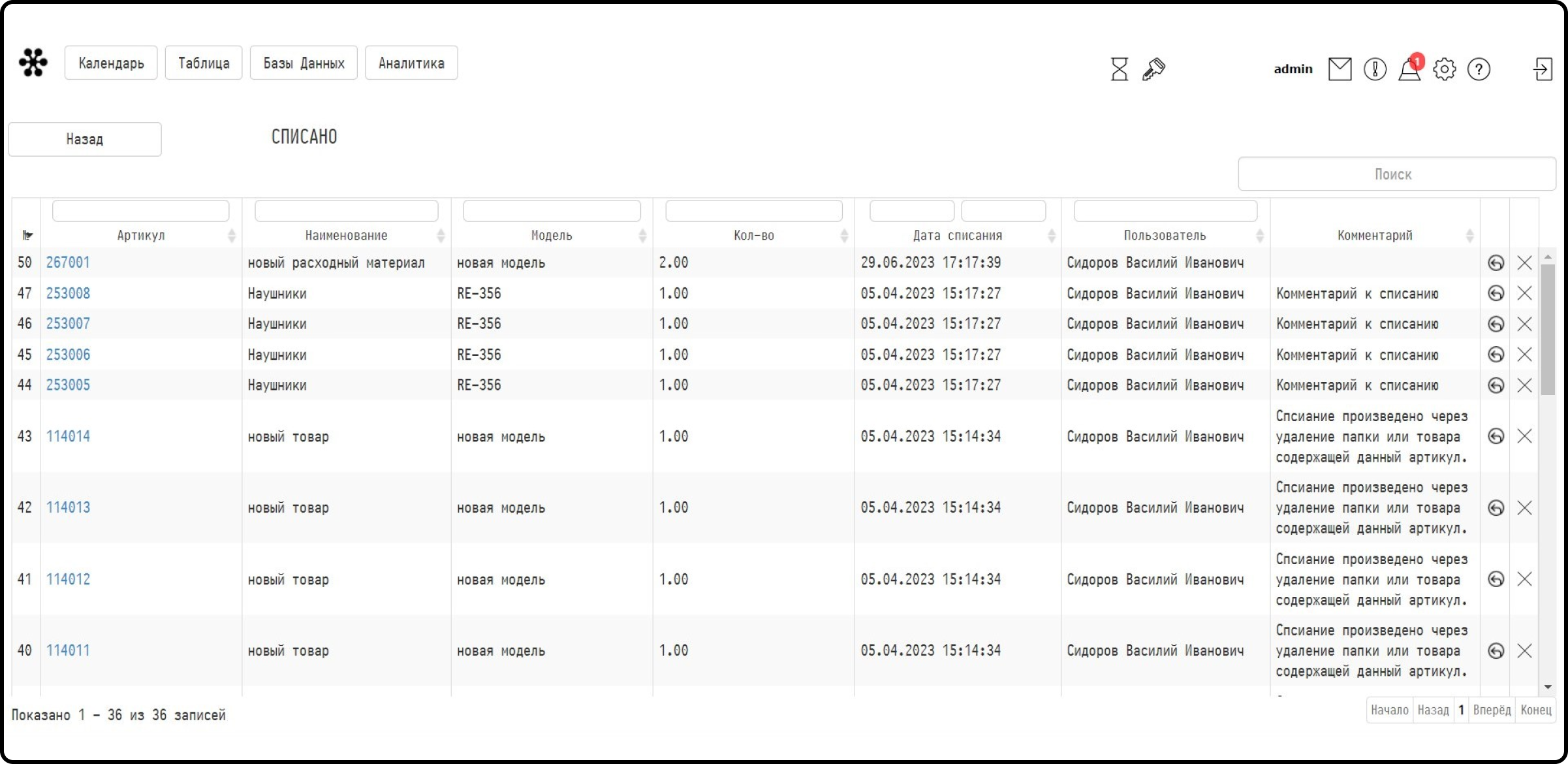Restore written-off item 267001 with undo icon

pyautogui.click(x=1496, y=263)
